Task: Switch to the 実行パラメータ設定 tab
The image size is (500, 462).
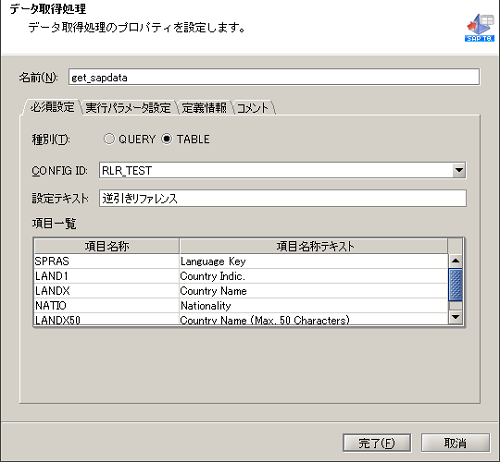Action: click(128, 108)
